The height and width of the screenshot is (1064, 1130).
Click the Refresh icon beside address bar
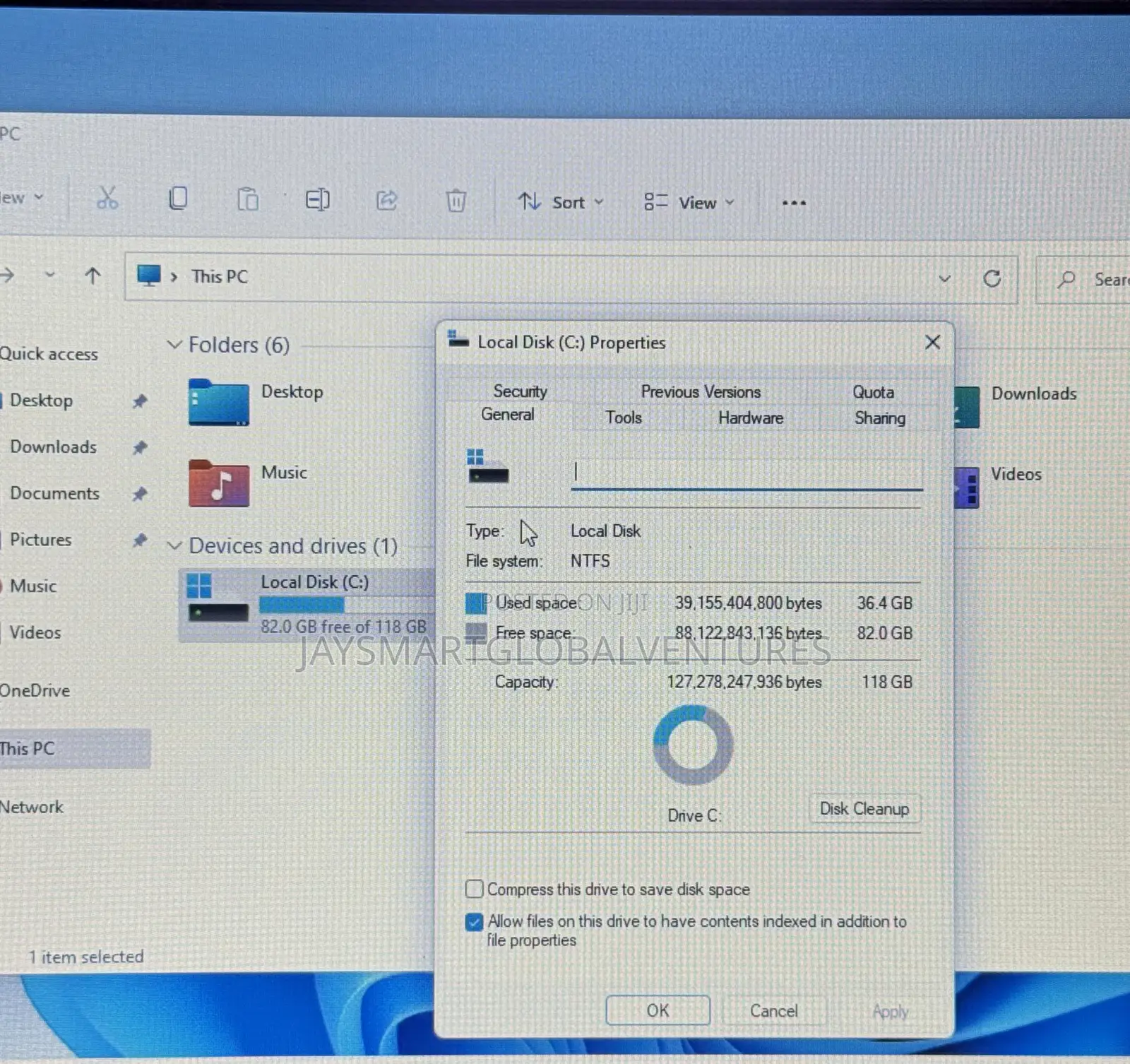tap(992, 278)
